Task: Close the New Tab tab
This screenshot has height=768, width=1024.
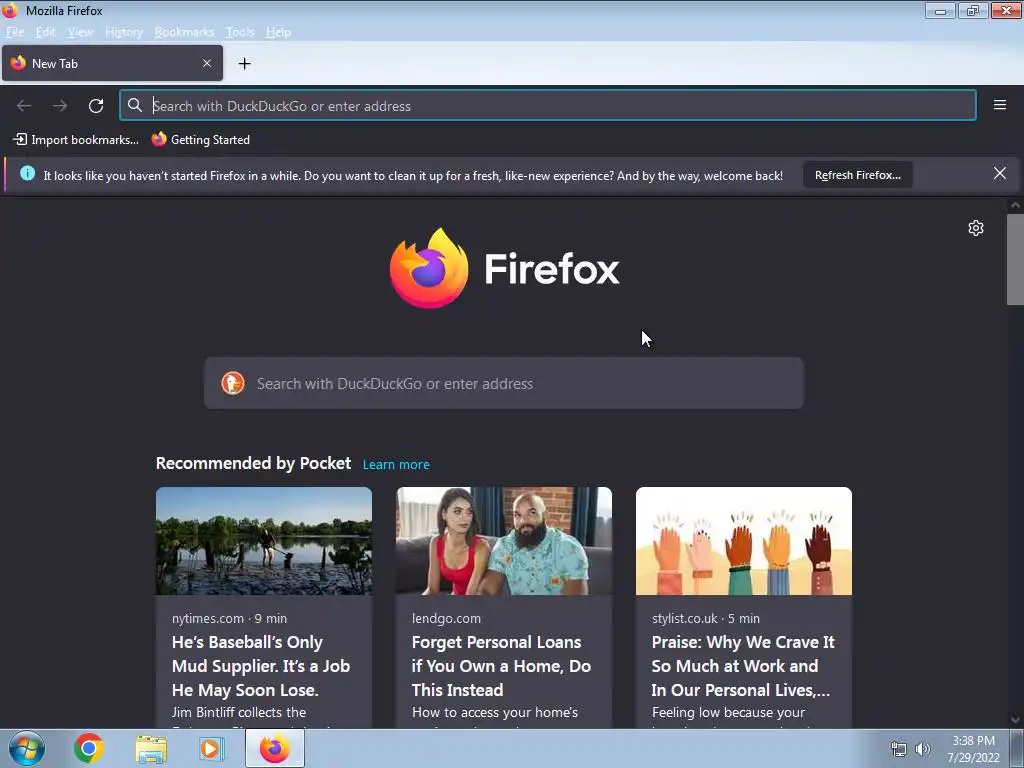Action: click(207, 63)
